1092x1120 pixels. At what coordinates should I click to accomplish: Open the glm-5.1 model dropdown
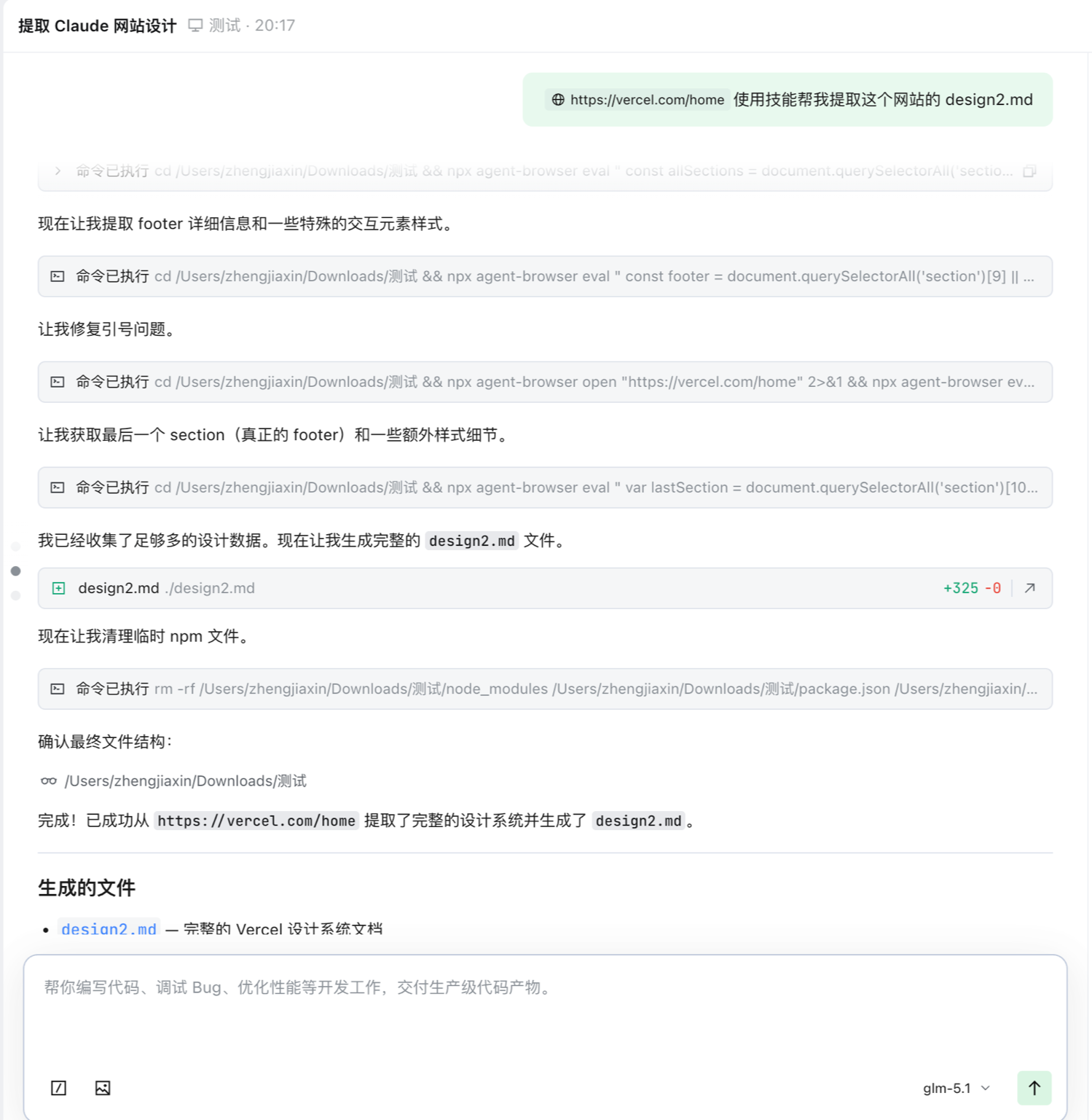click(x=956, y=1088)
